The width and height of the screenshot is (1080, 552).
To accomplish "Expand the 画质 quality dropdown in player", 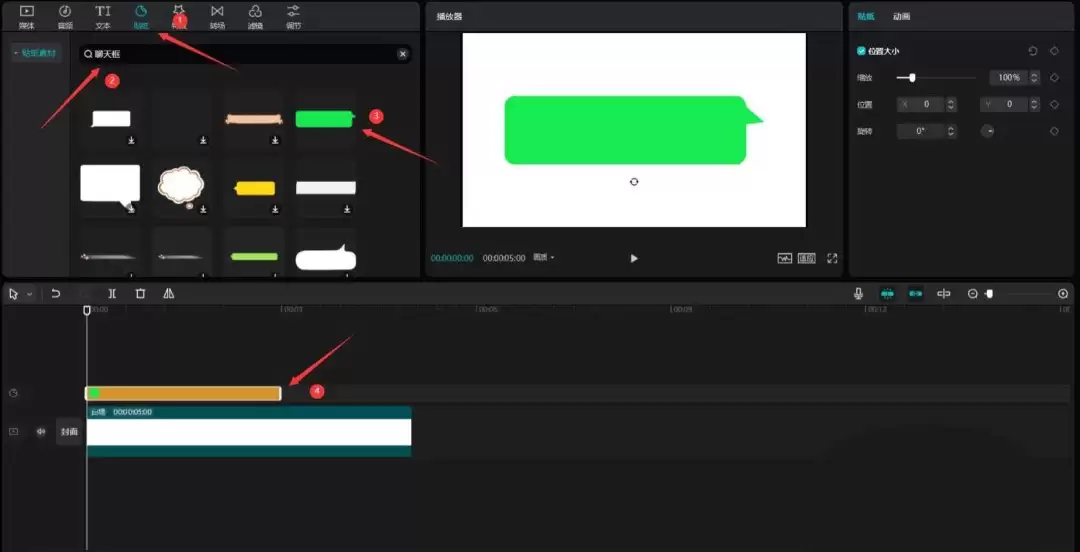I will click(x=543, y=258).
